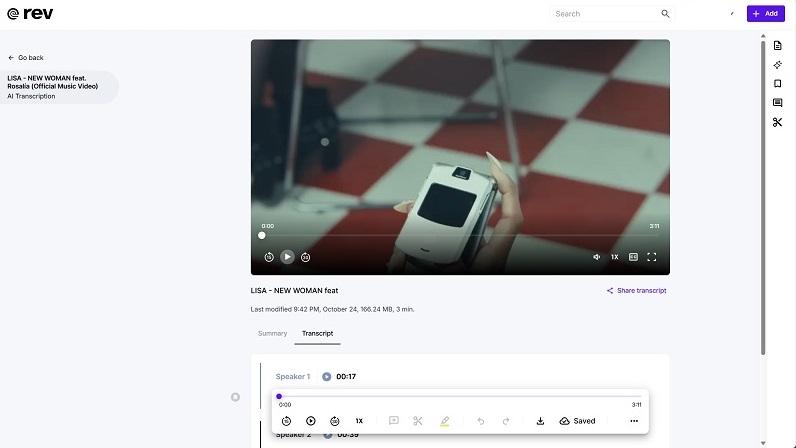The image size is (796, 448).
Task: Click the floating toolbar progress handle
Action: [279, 396]
